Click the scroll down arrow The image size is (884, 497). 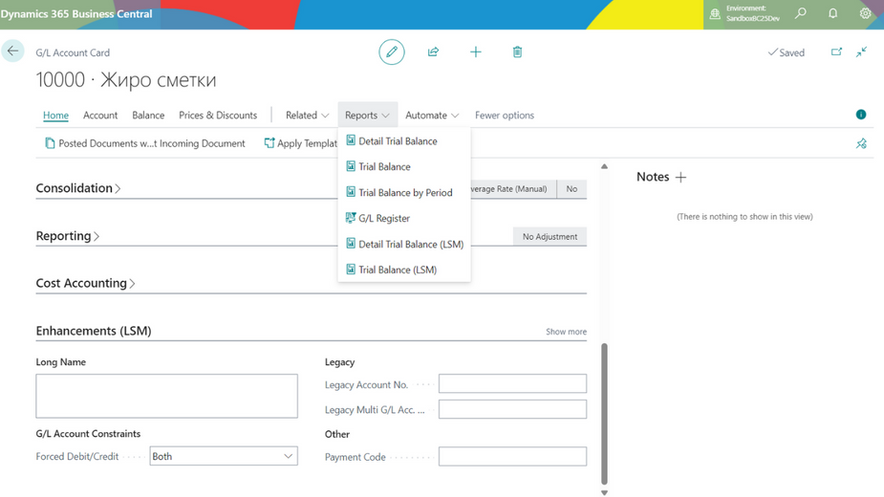[604, 492]
